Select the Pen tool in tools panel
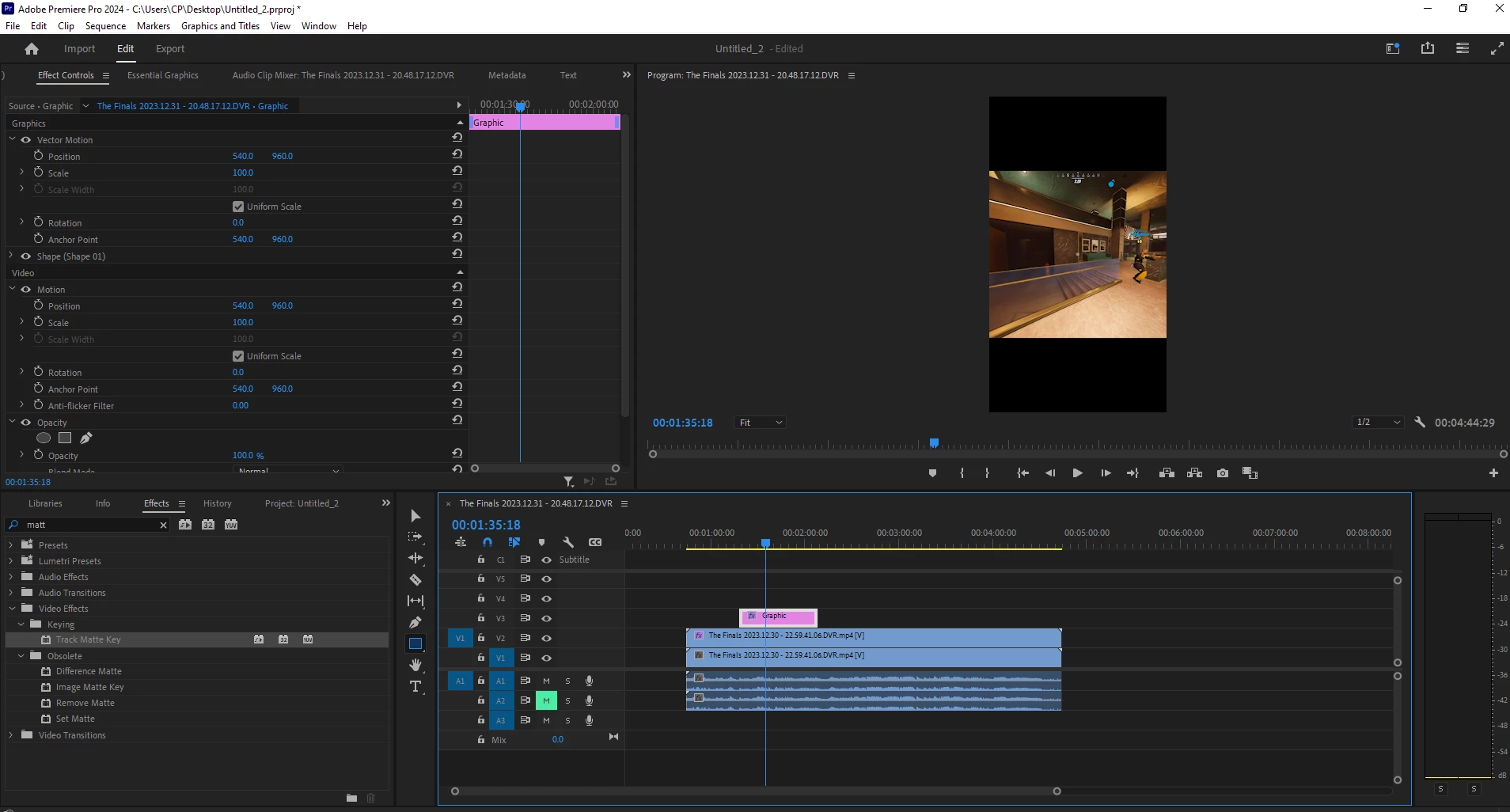Screen dimensions: 1510x812 pyautogui.click(x=415, y=622)
